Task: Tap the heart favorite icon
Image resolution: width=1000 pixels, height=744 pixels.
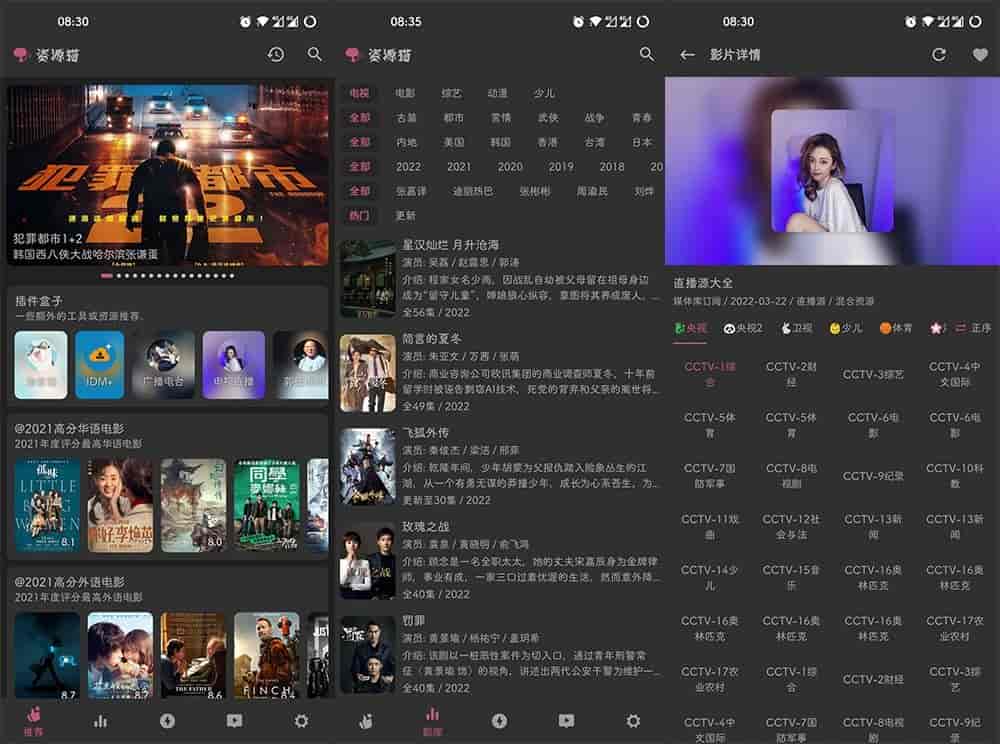Action: 979,55
